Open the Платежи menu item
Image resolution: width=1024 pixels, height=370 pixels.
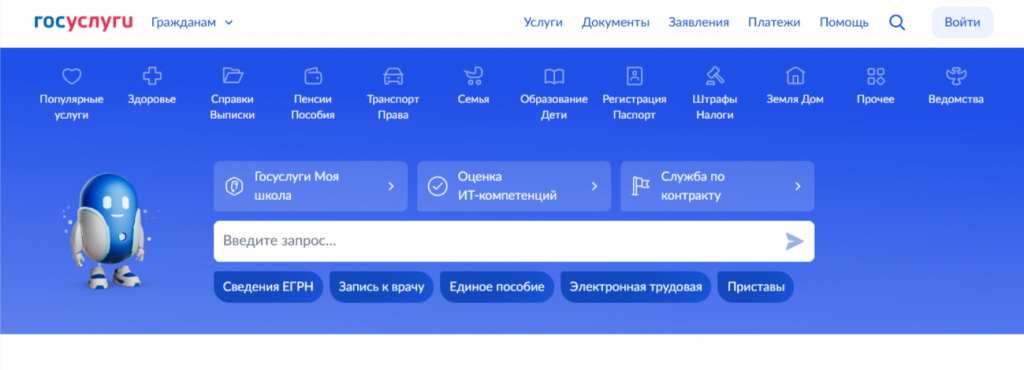coord(774,22)
